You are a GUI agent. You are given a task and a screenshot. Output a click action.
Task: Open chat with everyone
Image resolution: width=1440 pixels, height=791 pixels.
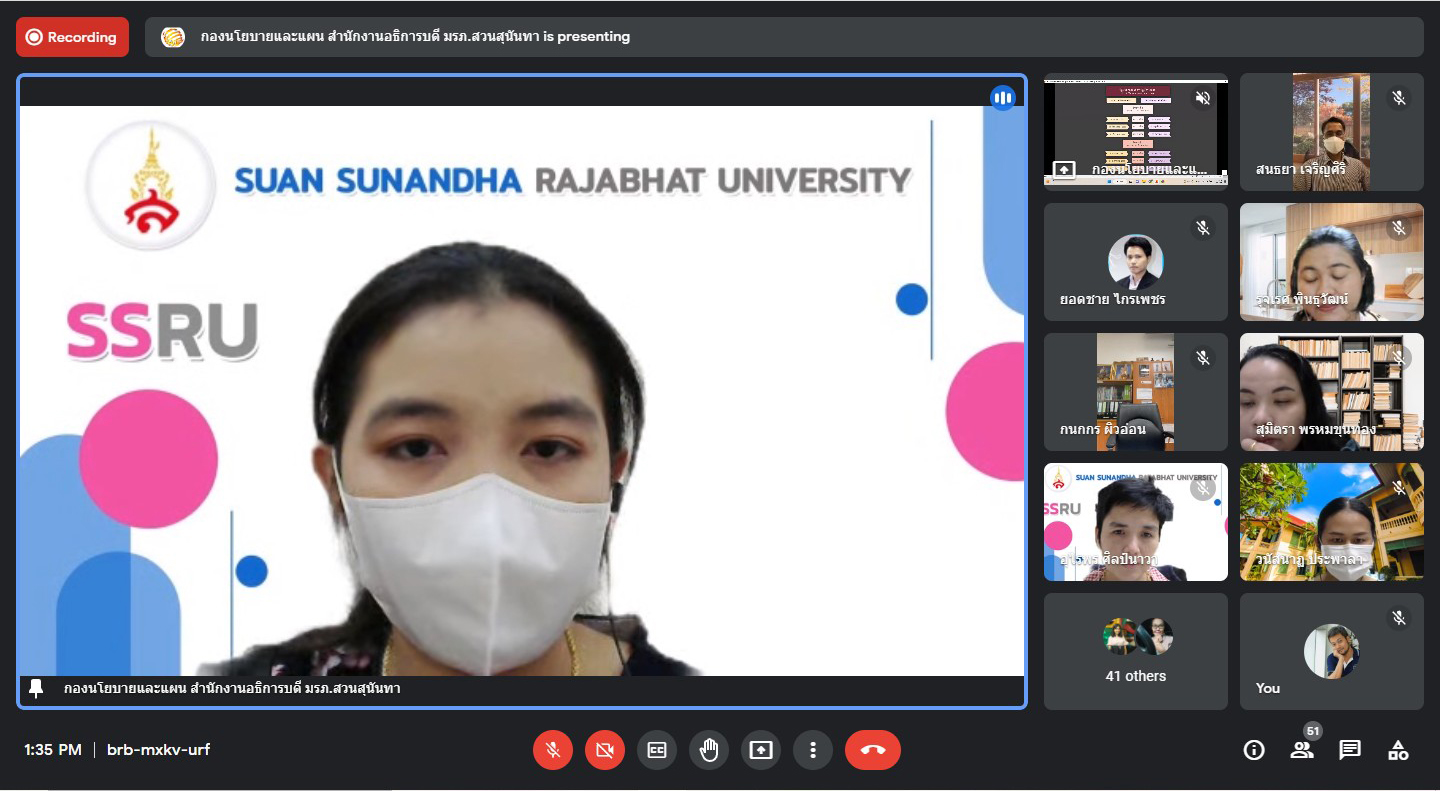(1350, 750)
